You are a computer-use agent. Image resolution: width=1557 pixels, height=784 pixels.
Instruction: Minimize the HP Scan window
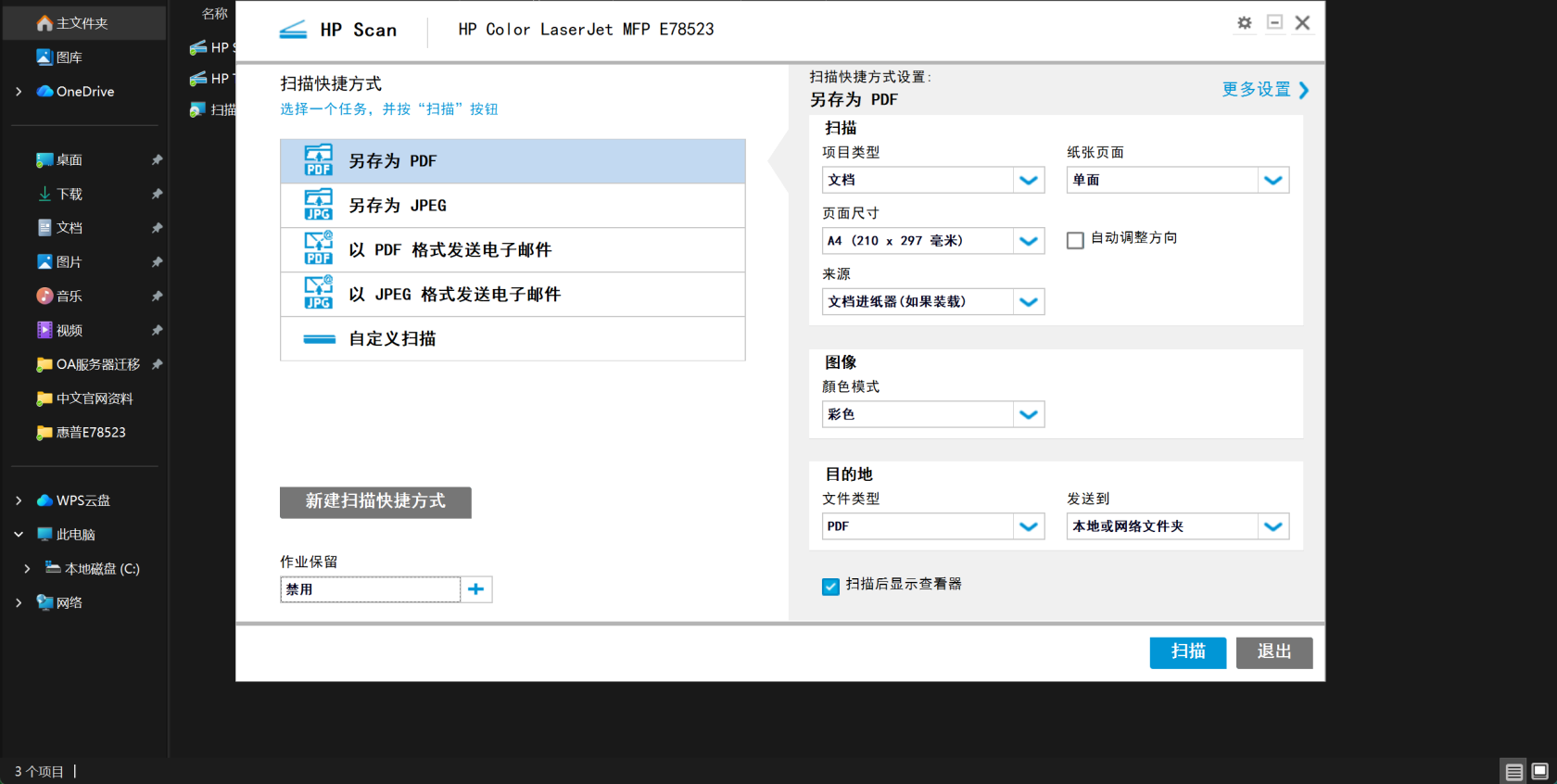click(x=1275, y=22)
